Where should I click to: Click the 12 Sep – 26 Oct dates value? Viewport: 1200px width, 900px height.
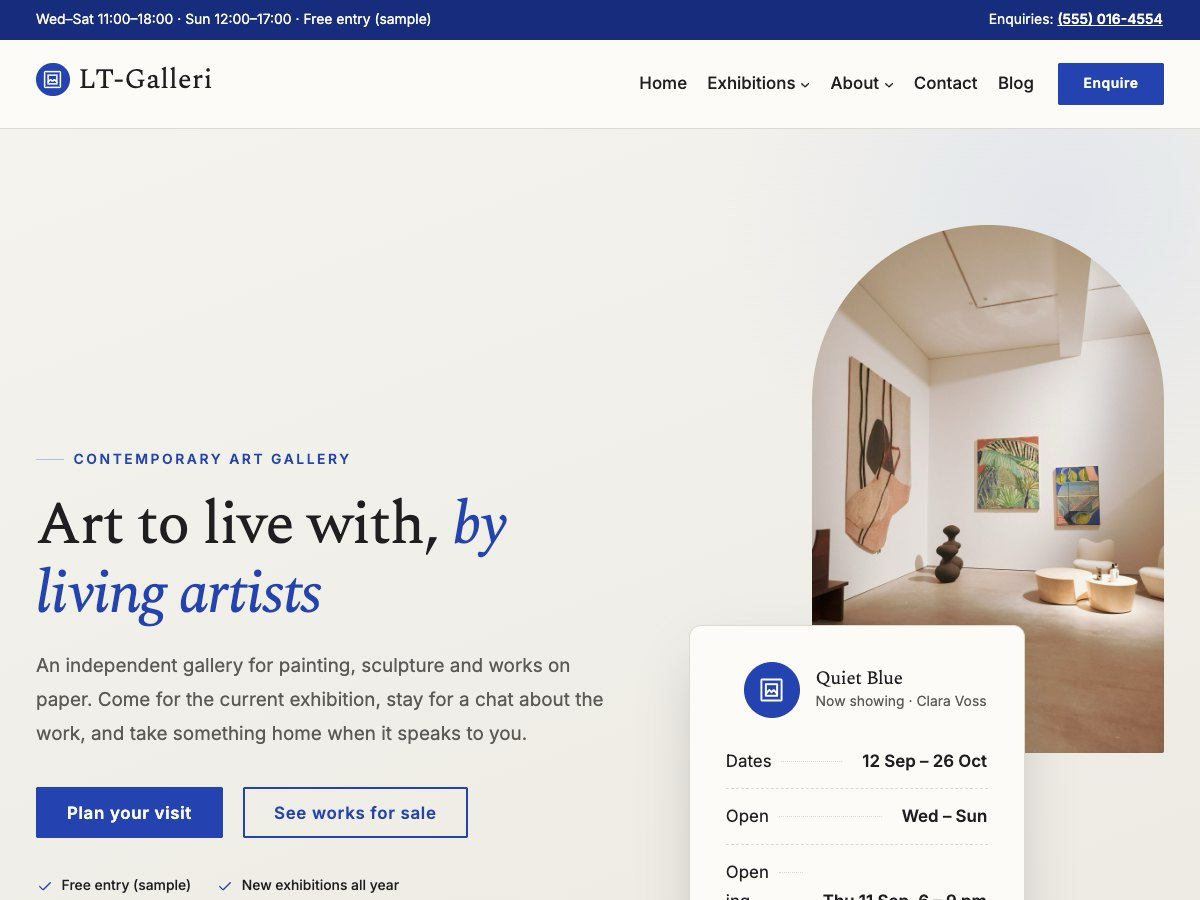point(924,761)
